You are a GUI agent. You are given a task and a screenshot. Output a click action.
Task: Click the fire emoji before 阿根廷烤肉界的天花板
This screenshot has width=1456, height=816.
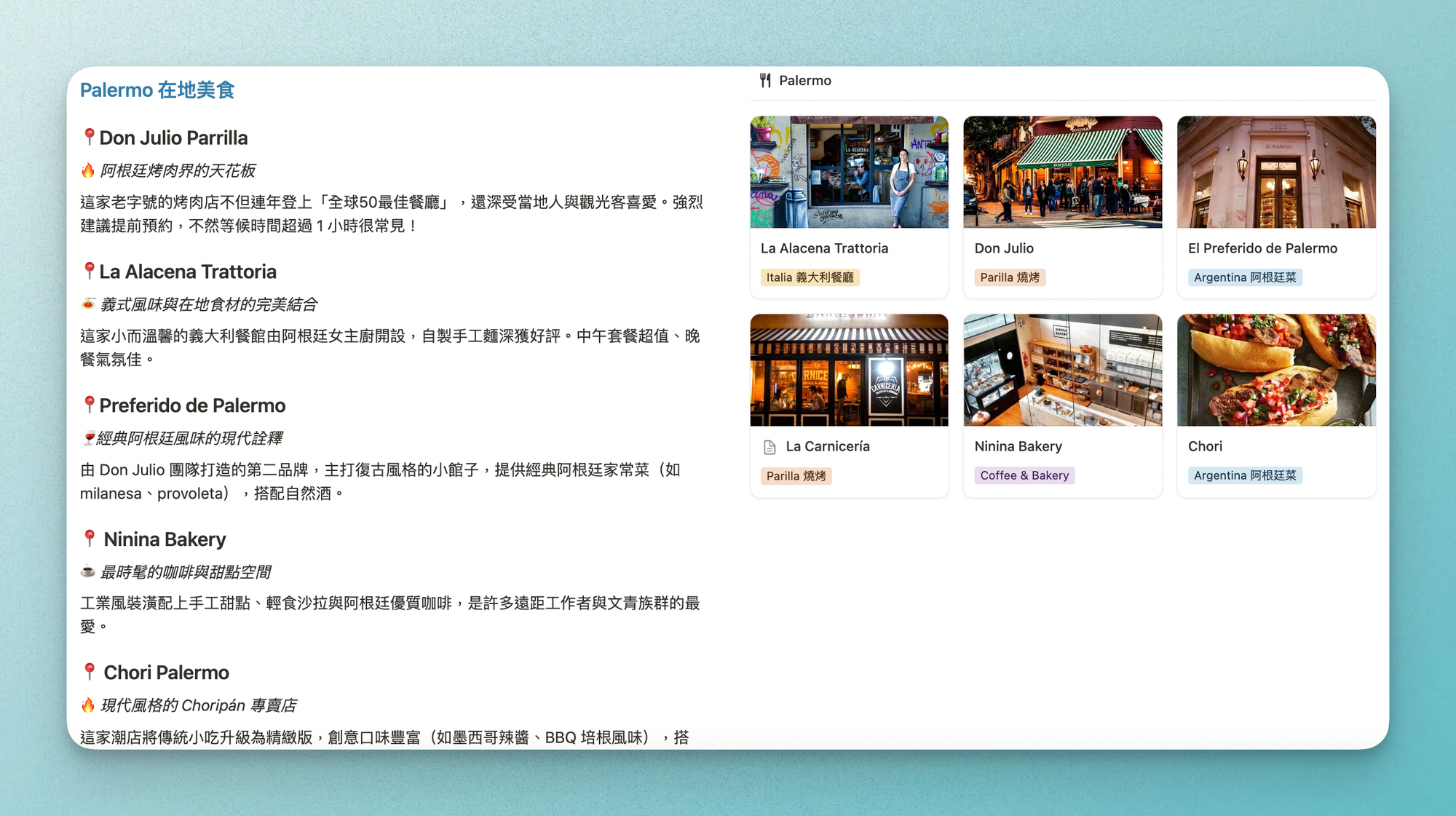(88, 170)
